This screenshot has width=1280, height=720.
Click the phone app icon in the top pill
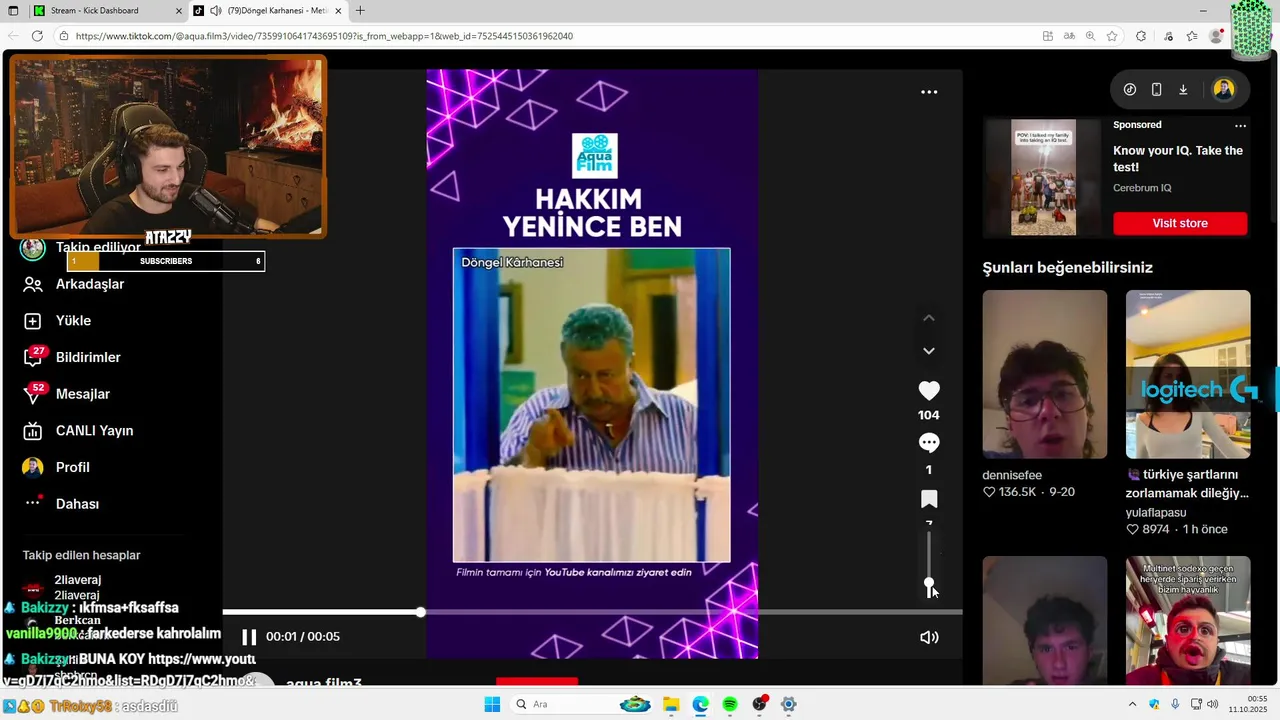click(x=1156, y=89)
